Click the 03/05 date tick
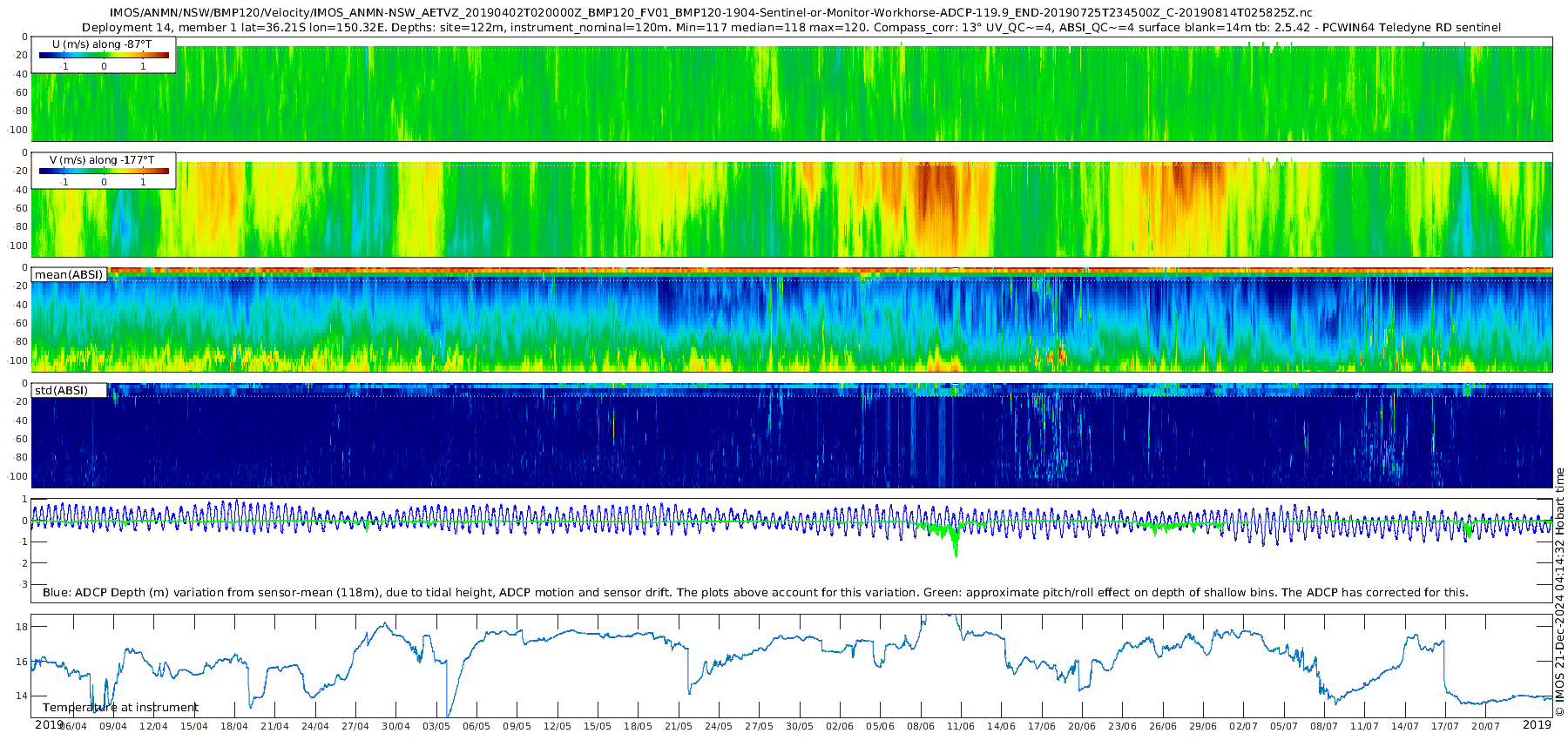 click(x=436, y=726)
